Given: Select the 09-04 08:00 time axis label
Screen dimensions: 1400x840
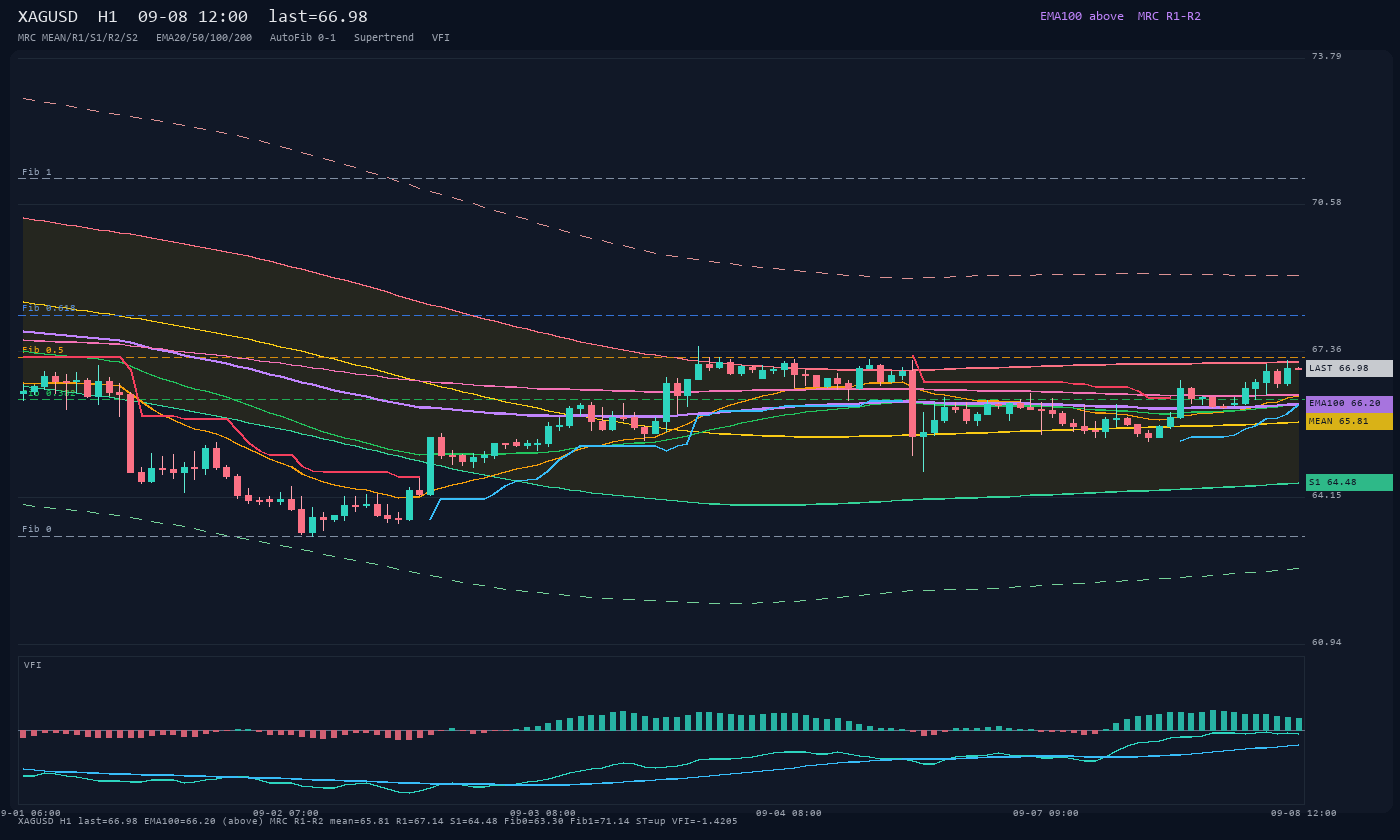Looking at the screenshot, I should coord(789,813).
